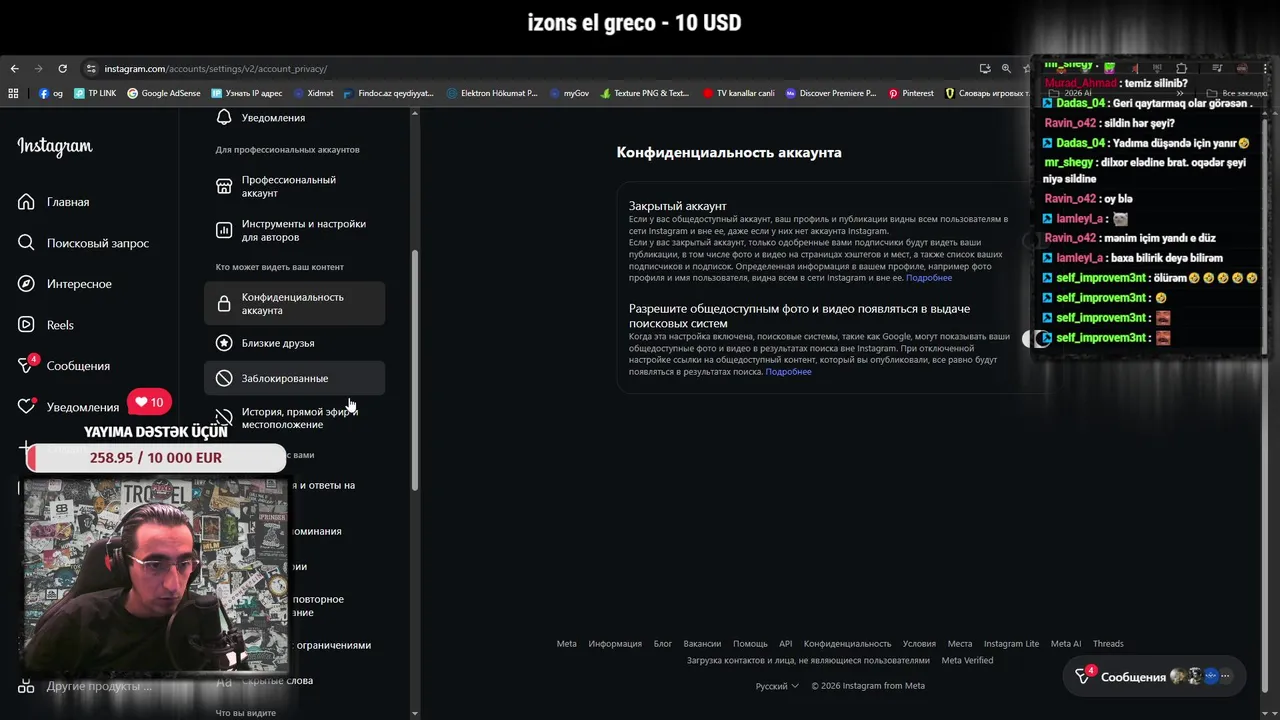Open Уведомления settings item
The image size is (1280, 720).
pos(294,118)
